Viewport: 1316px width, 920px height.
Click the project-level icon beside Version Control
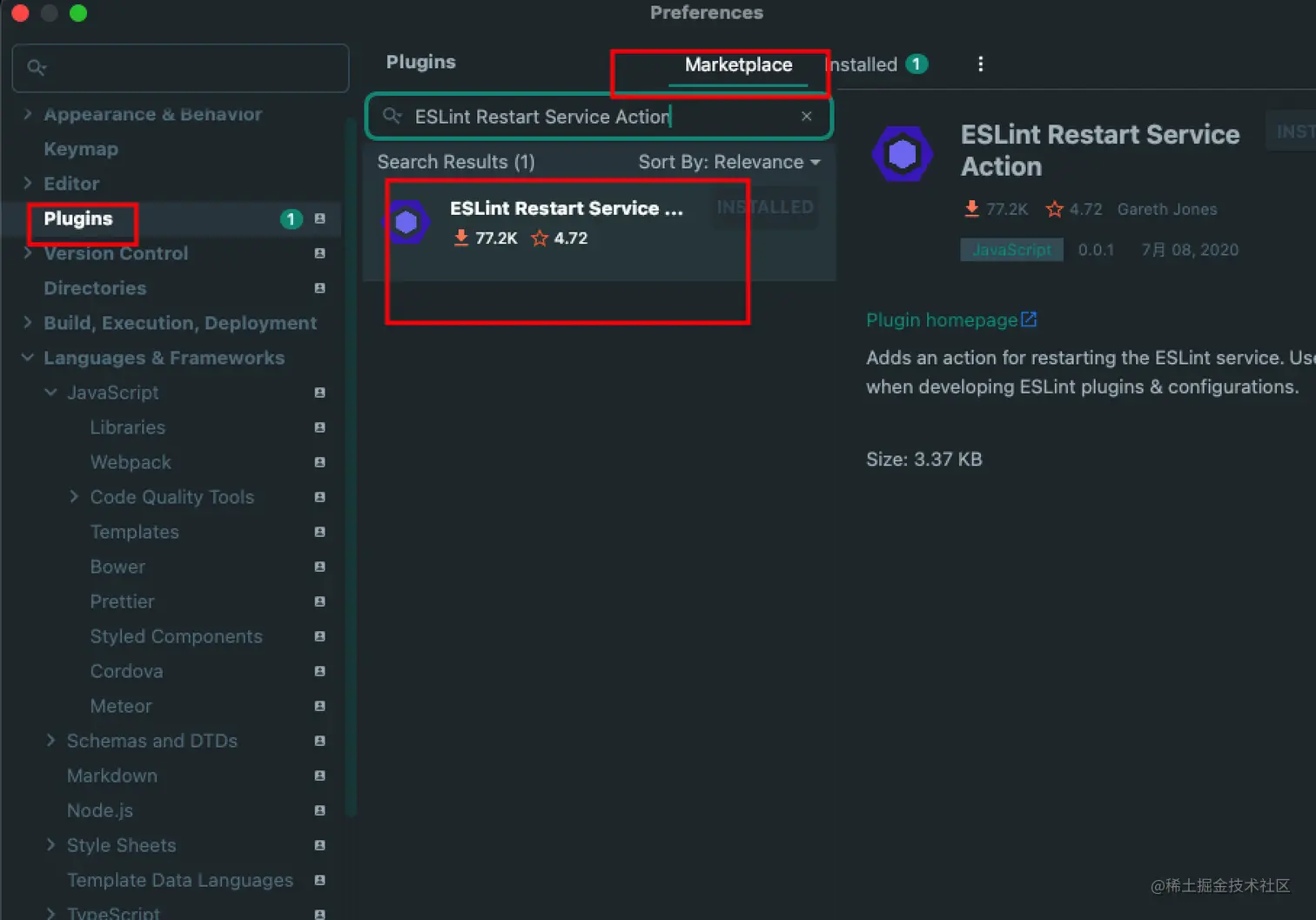pos(319,253)
